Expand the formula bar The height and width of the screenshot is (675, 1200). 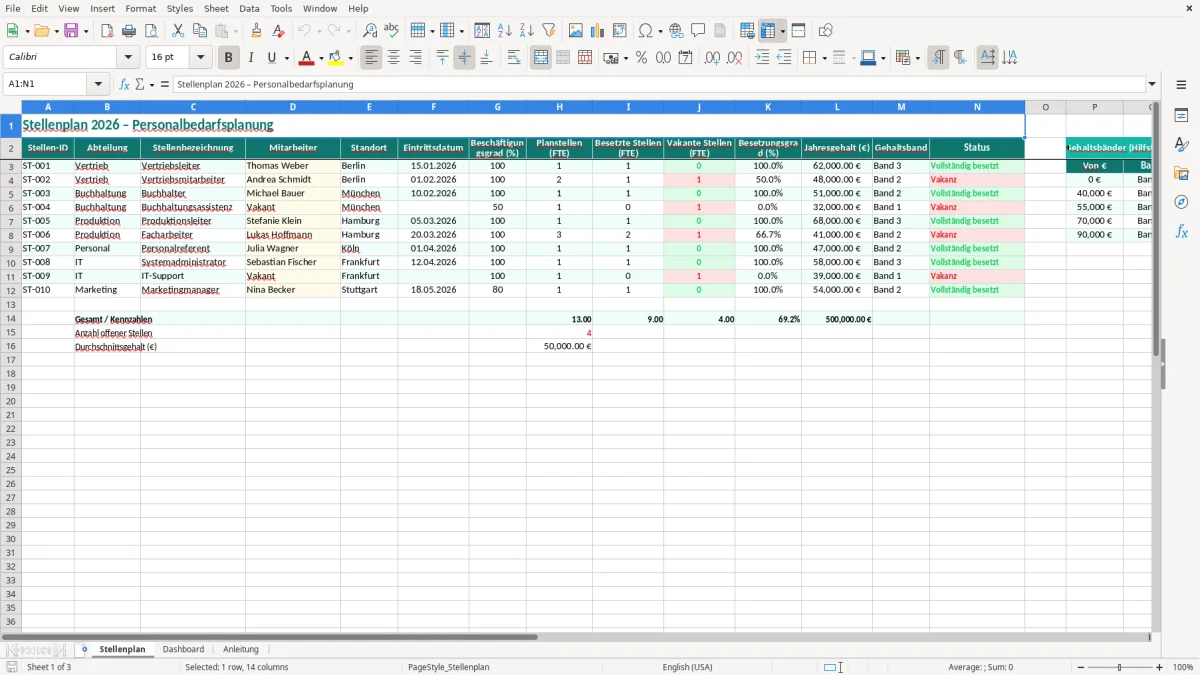tap(1152, 84)
